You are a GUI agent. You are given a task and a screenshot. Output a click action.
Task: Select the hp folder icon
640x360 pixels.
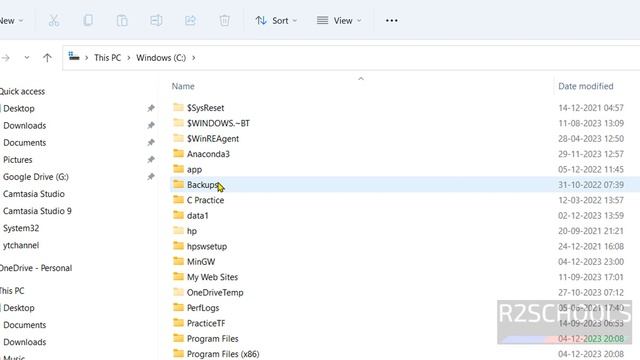pos(178,231)
